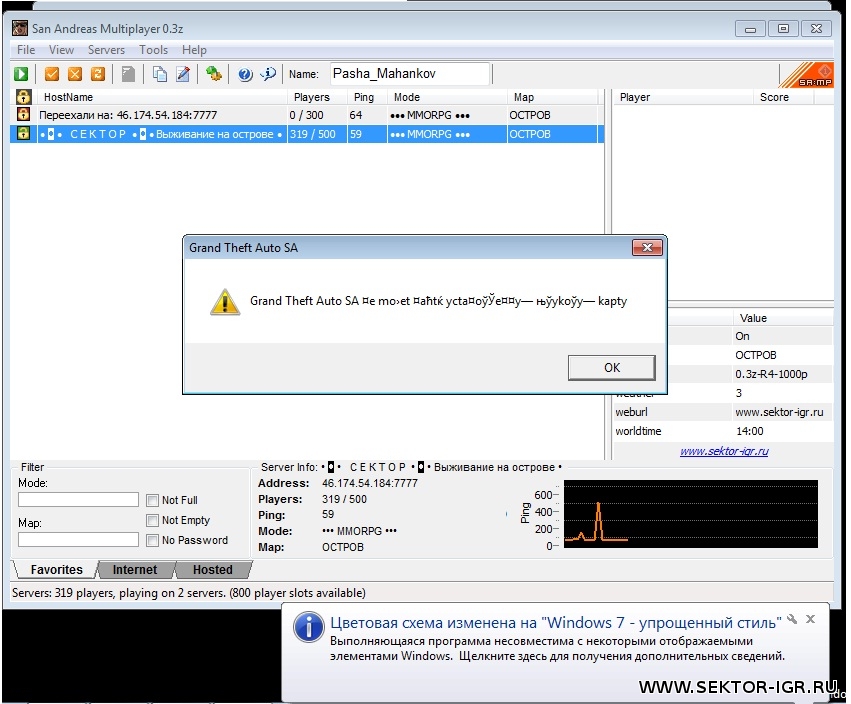Click the '14:00' worldtime value
The height and width of the screenshot is (704, 851).
point(750,431)
